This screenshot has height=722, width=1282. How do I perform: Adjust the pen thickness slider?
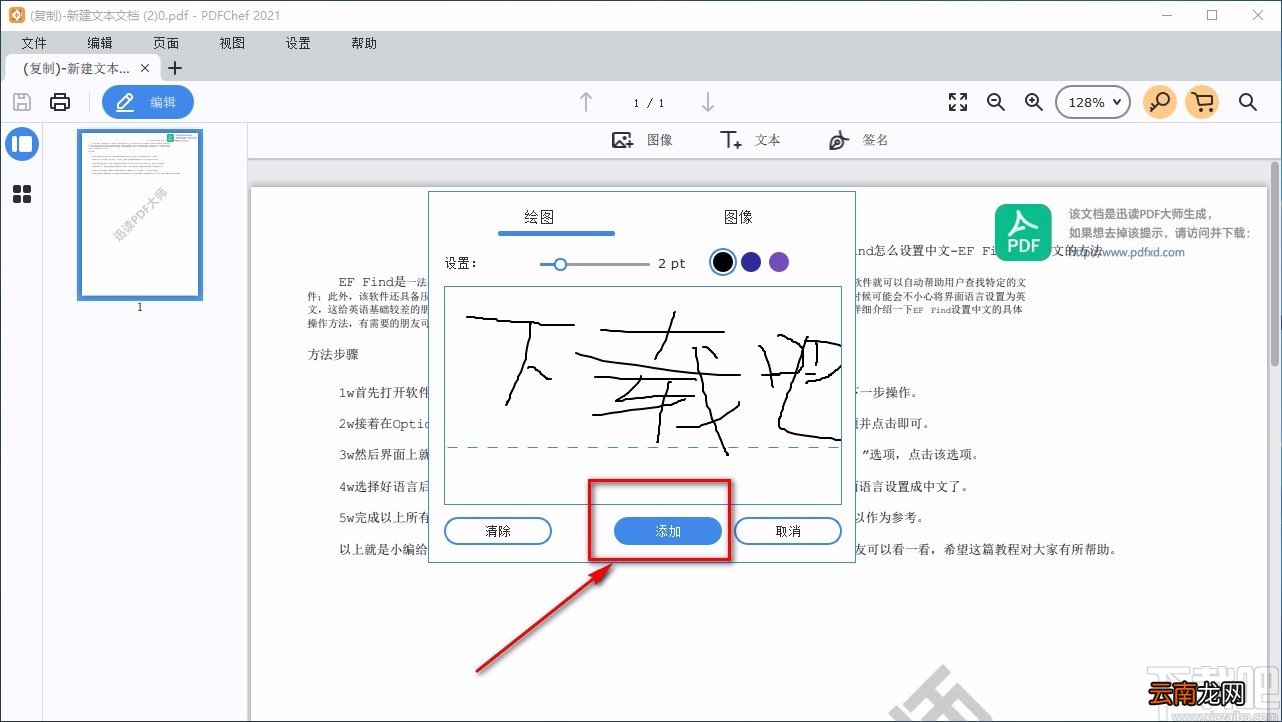coord(594,264)
